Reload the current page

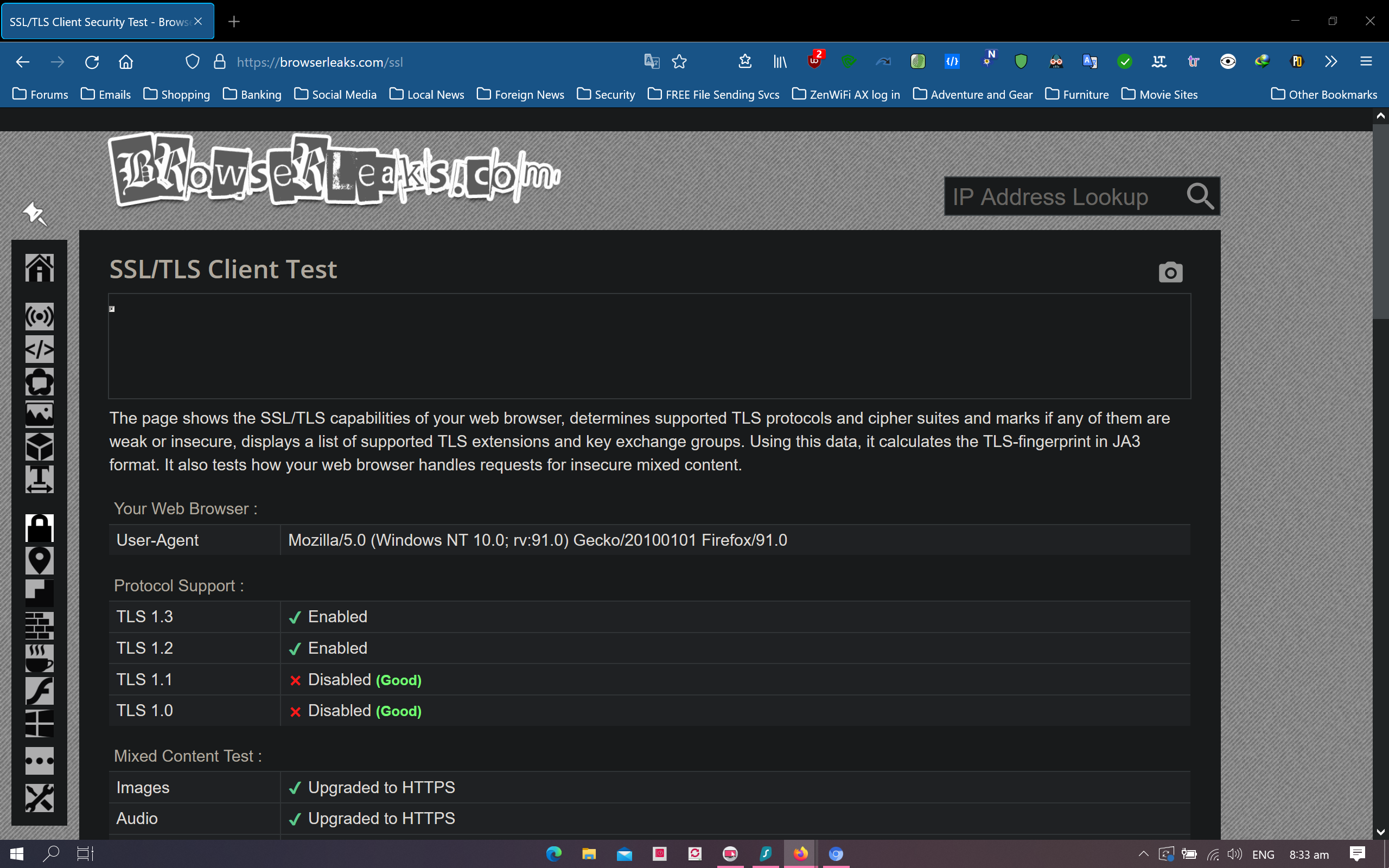pyautogui.click(x=92, y=61)
